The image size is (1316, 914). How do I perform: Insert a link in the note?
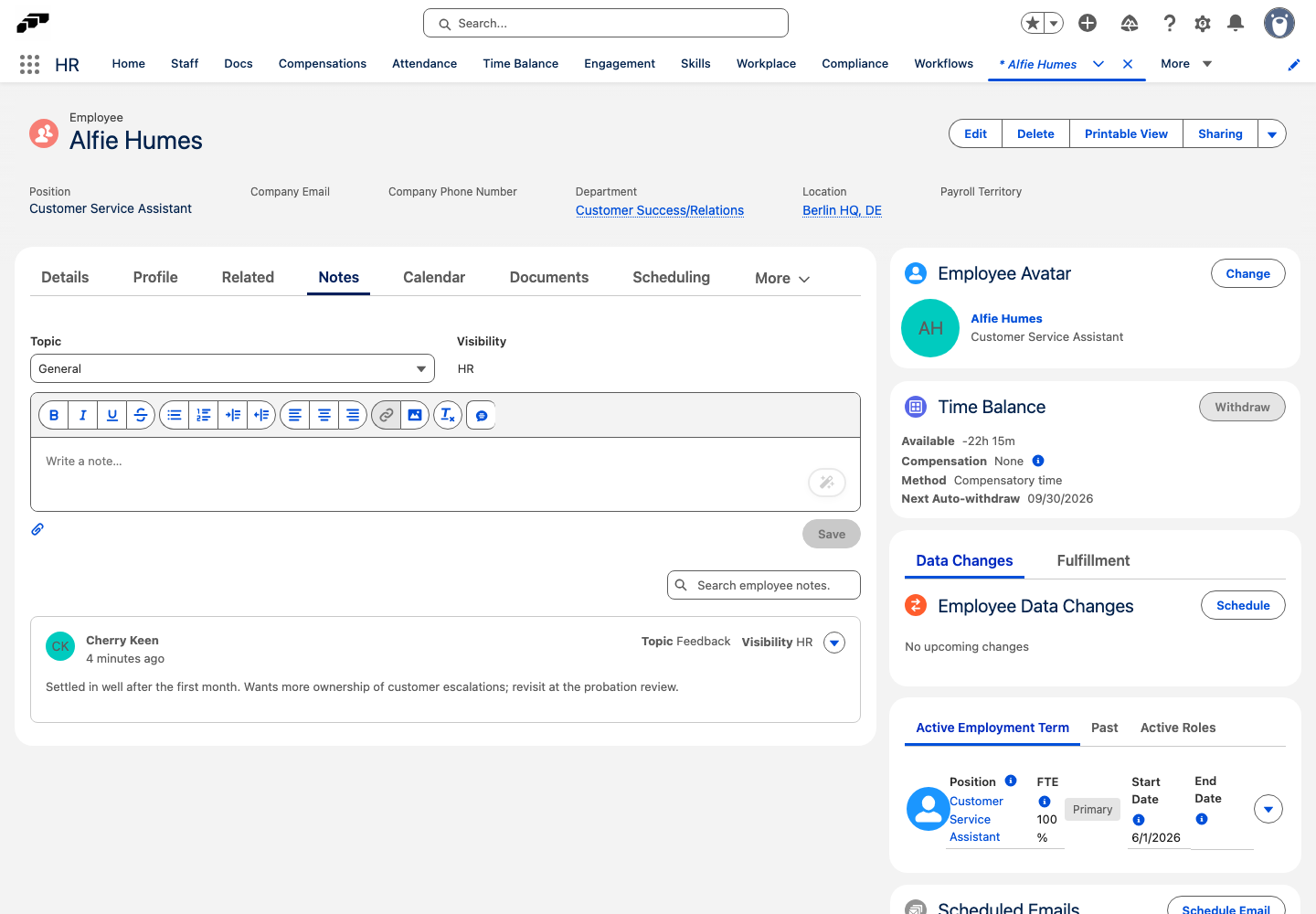click(387, 415)
